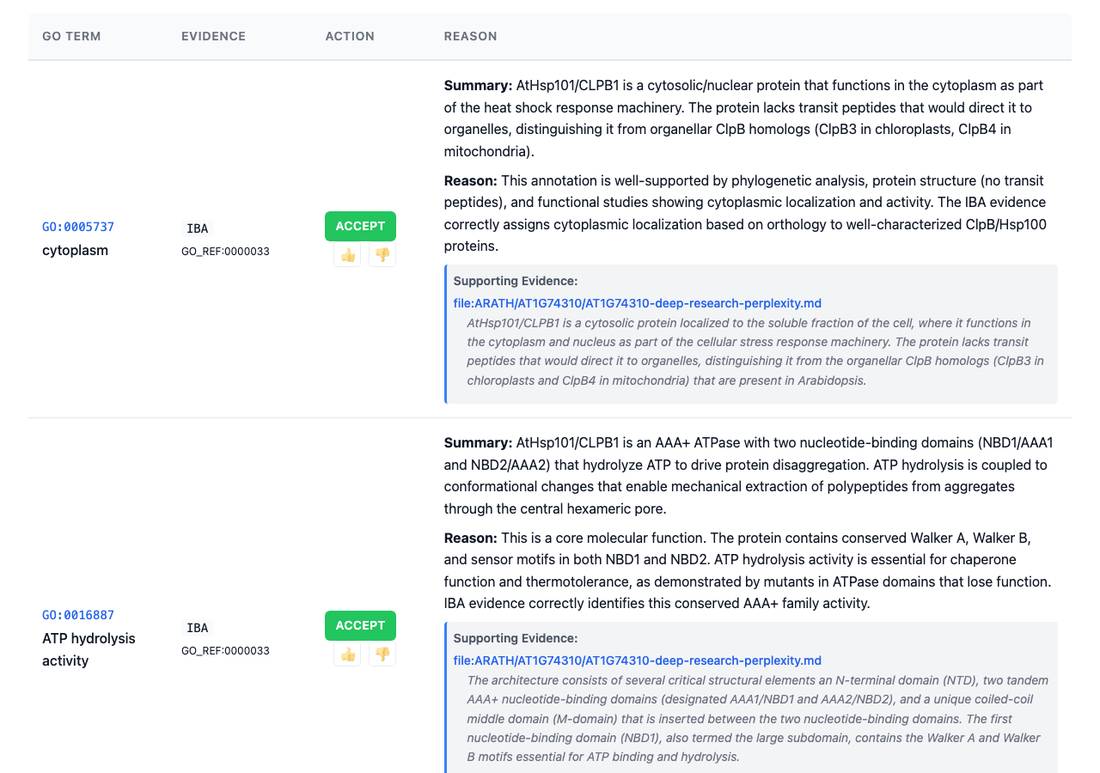Thumbs down the ATP hydrolysis activity row
The image size is (1100, 773).
pyautogui.click(x=382, y=654)
